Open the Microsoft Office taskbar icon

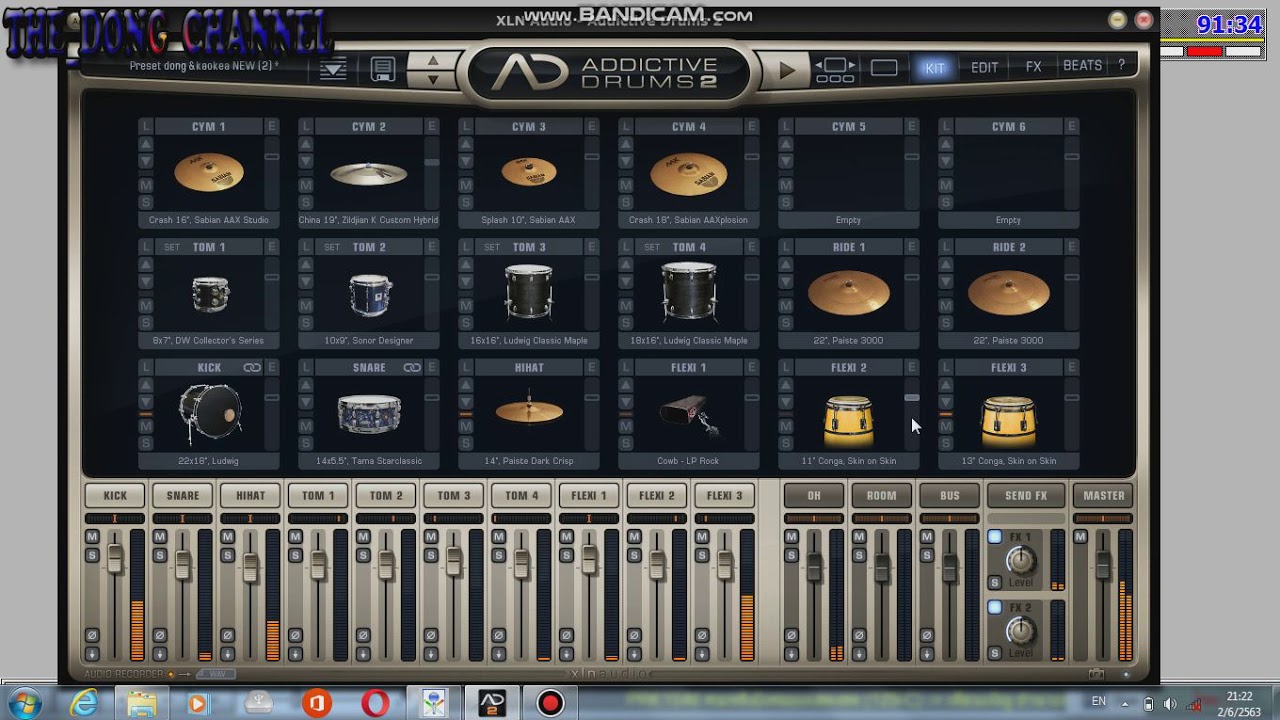pos(317,703)
